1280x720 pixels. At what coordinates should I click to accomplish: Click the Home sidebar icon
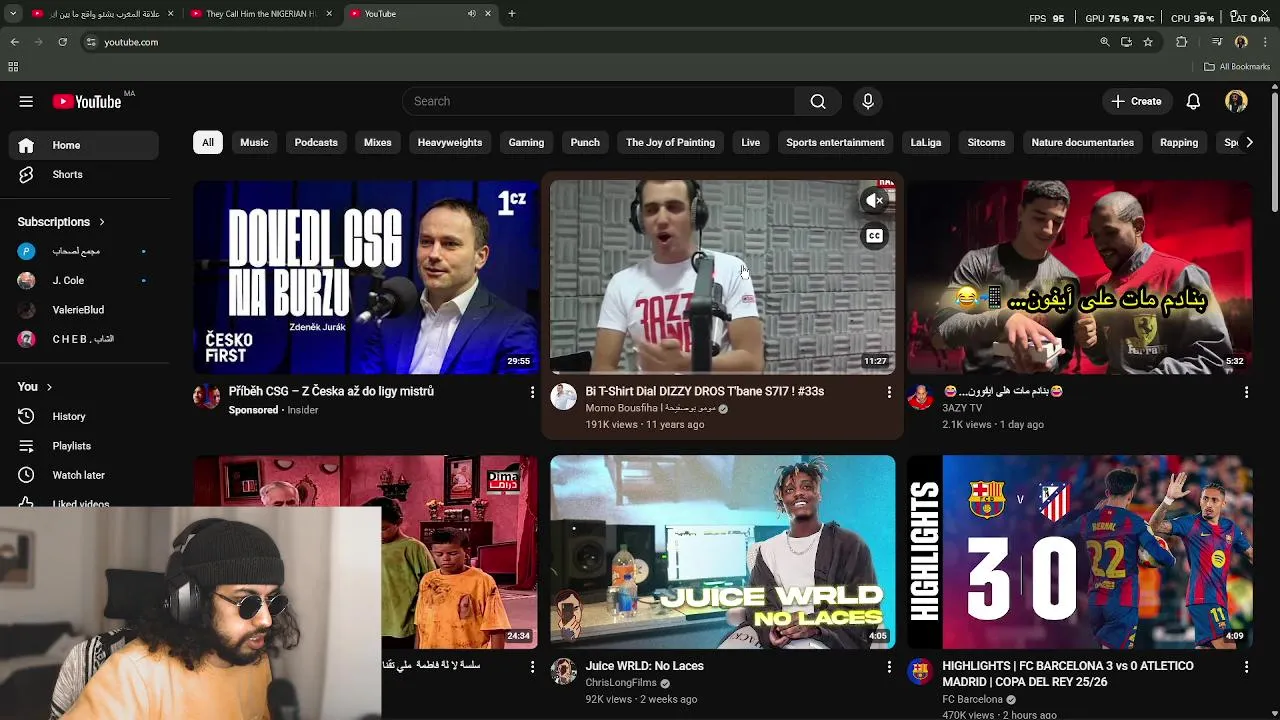pos(26,145)
